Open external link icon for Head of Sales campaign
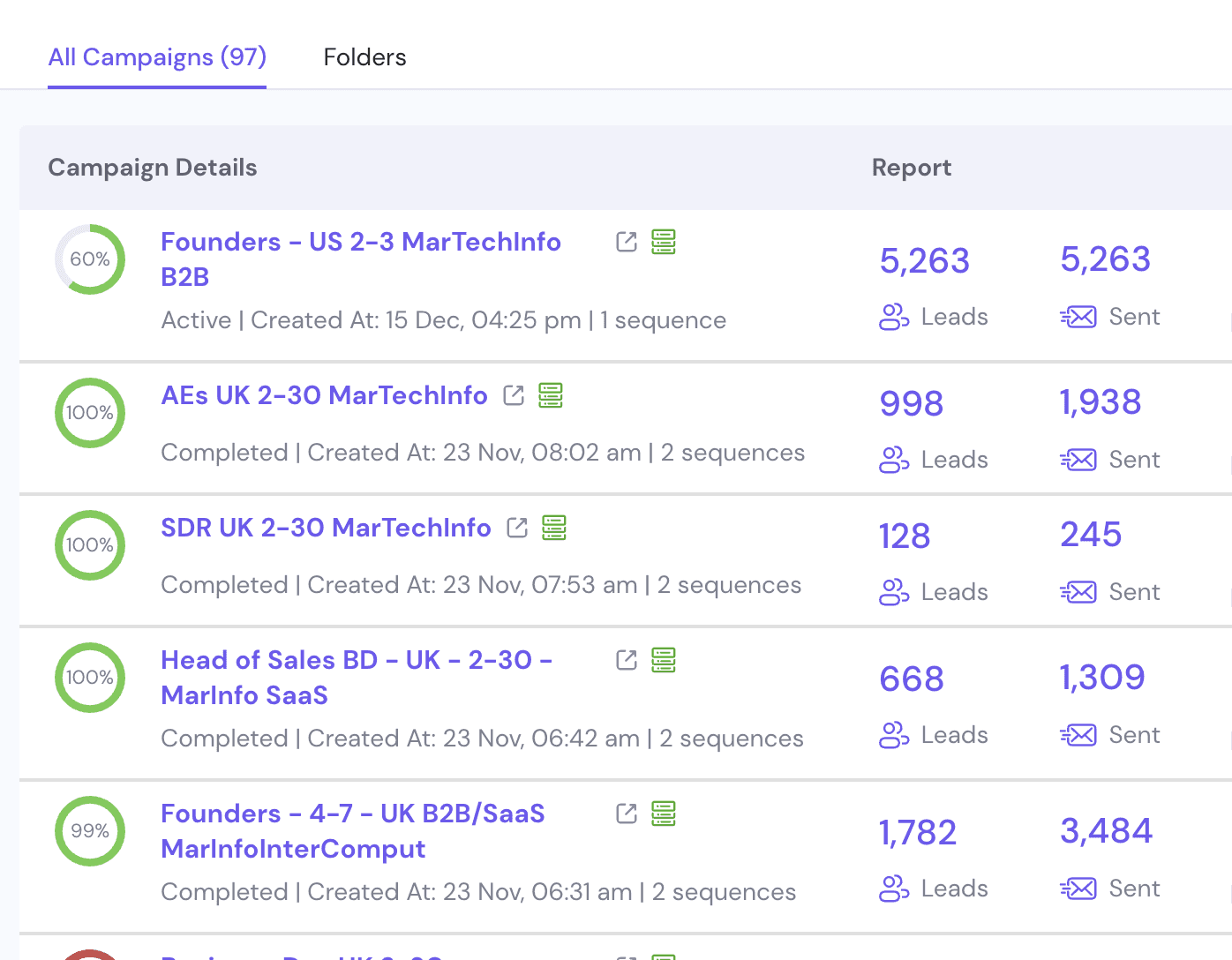Viewport: 1232px width, 960px height. tap(626, 659)
